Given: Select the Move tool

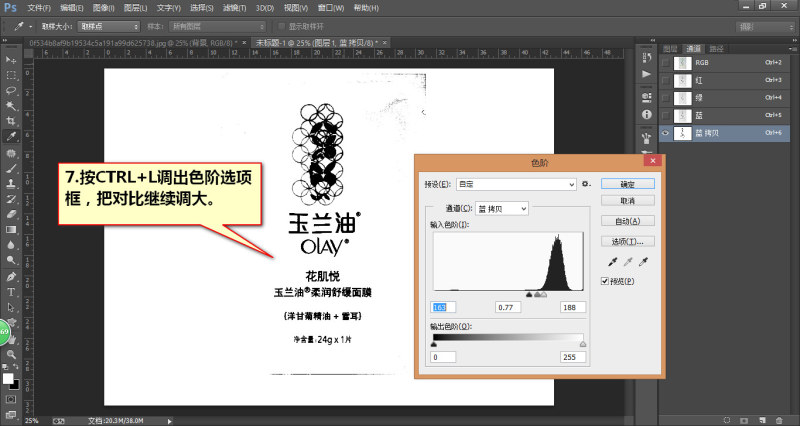Looking at the screenshot, I should pos(11,60).
